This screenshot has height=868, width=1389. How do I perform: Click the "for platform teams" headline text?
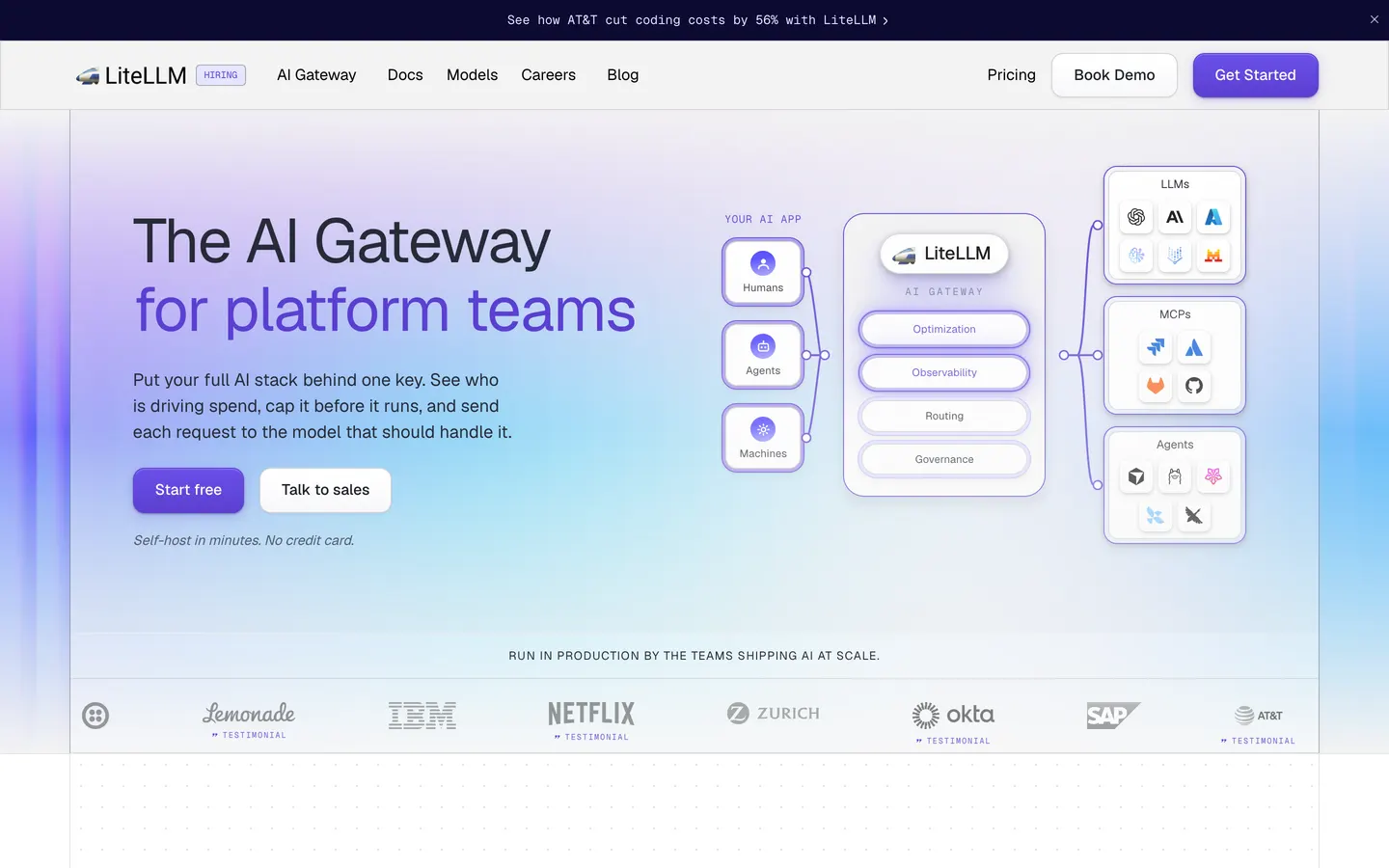[x=386, y=310]
